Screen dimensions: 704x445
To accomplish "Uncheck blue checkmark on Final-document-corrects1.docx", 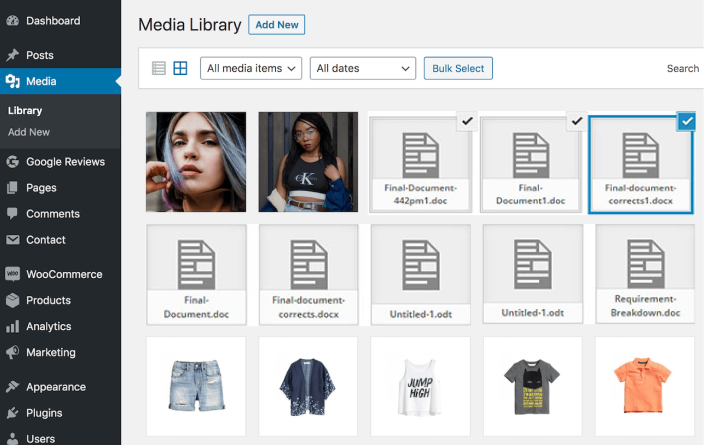I will [x=686, y=121].
